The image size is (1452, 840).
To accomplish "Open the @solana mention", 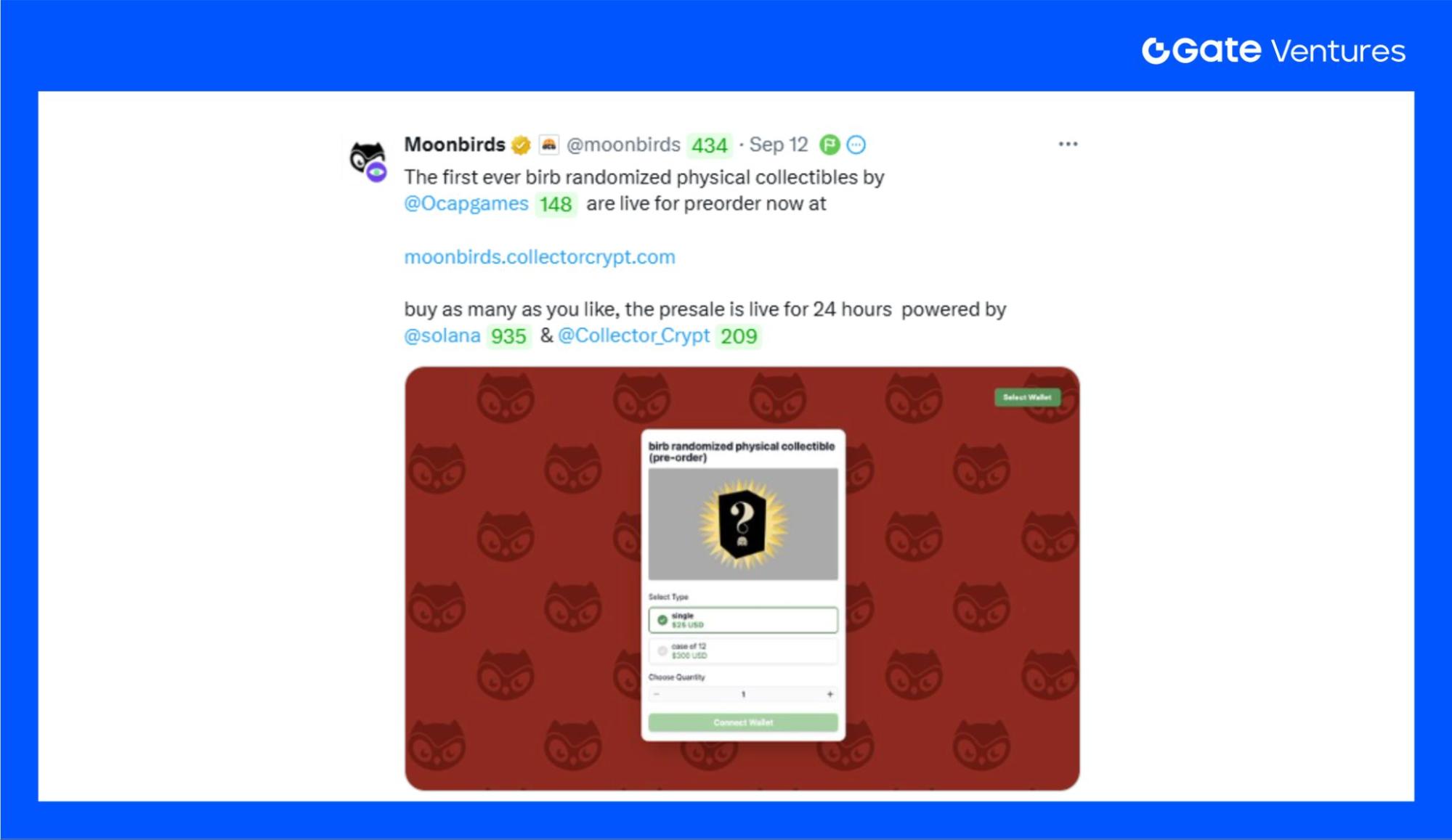I will (442, 336).
